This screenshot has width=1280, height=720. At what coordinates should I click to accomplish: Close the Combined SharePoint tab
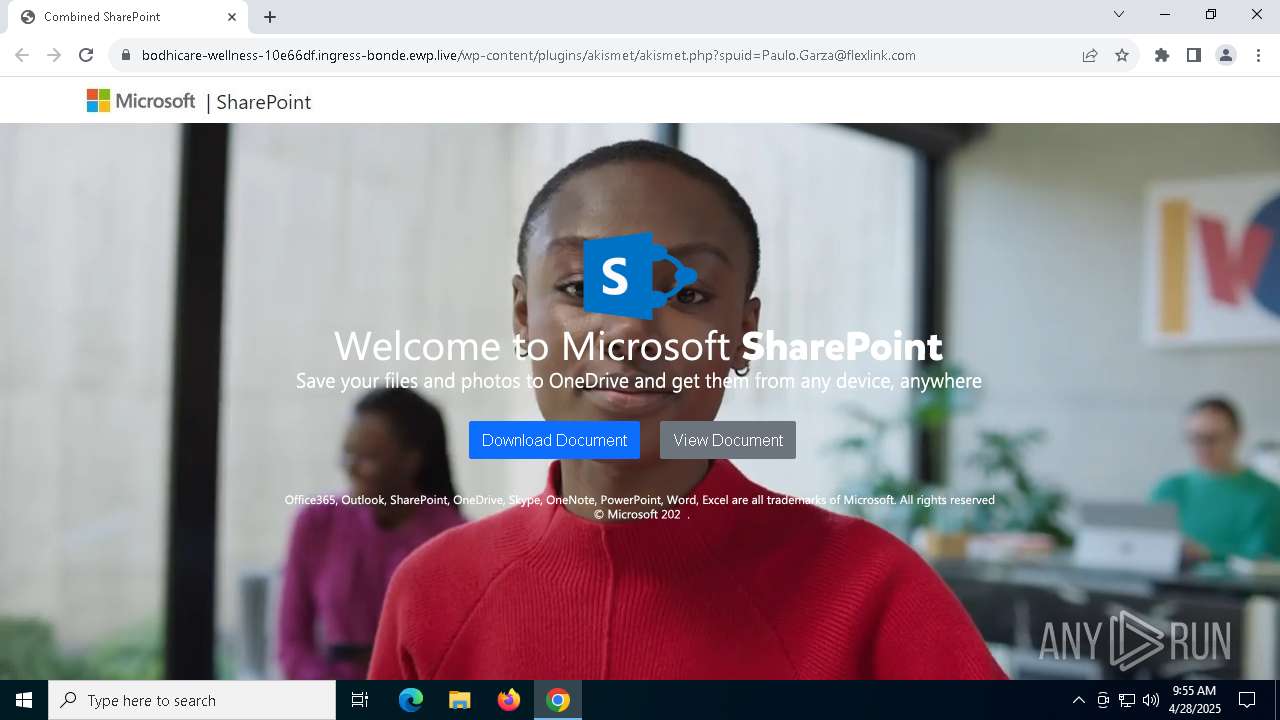coord(232,17)
